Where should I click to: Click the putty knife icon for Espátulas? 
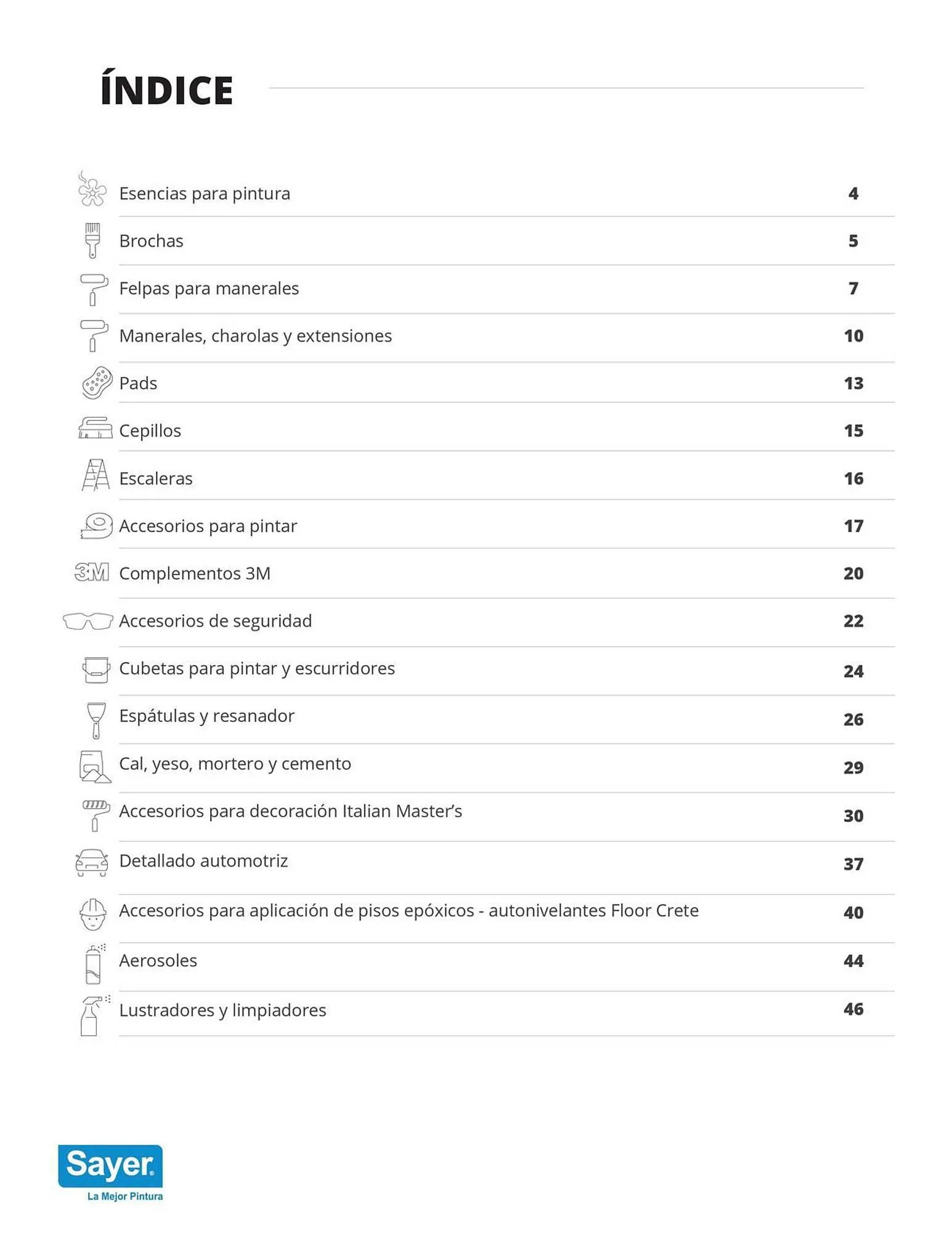point(96,719)
